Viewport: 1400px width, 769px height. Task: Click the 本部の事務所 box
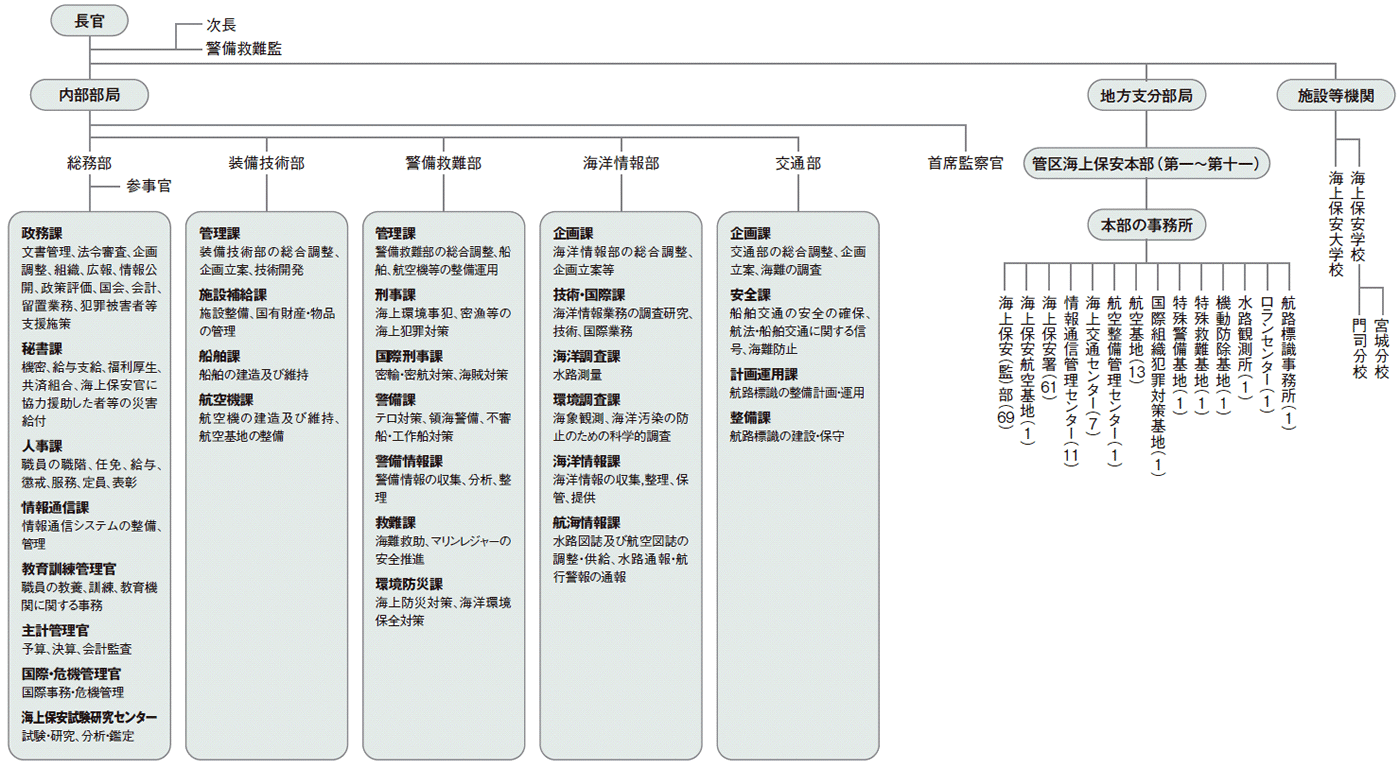[1146, 226]
